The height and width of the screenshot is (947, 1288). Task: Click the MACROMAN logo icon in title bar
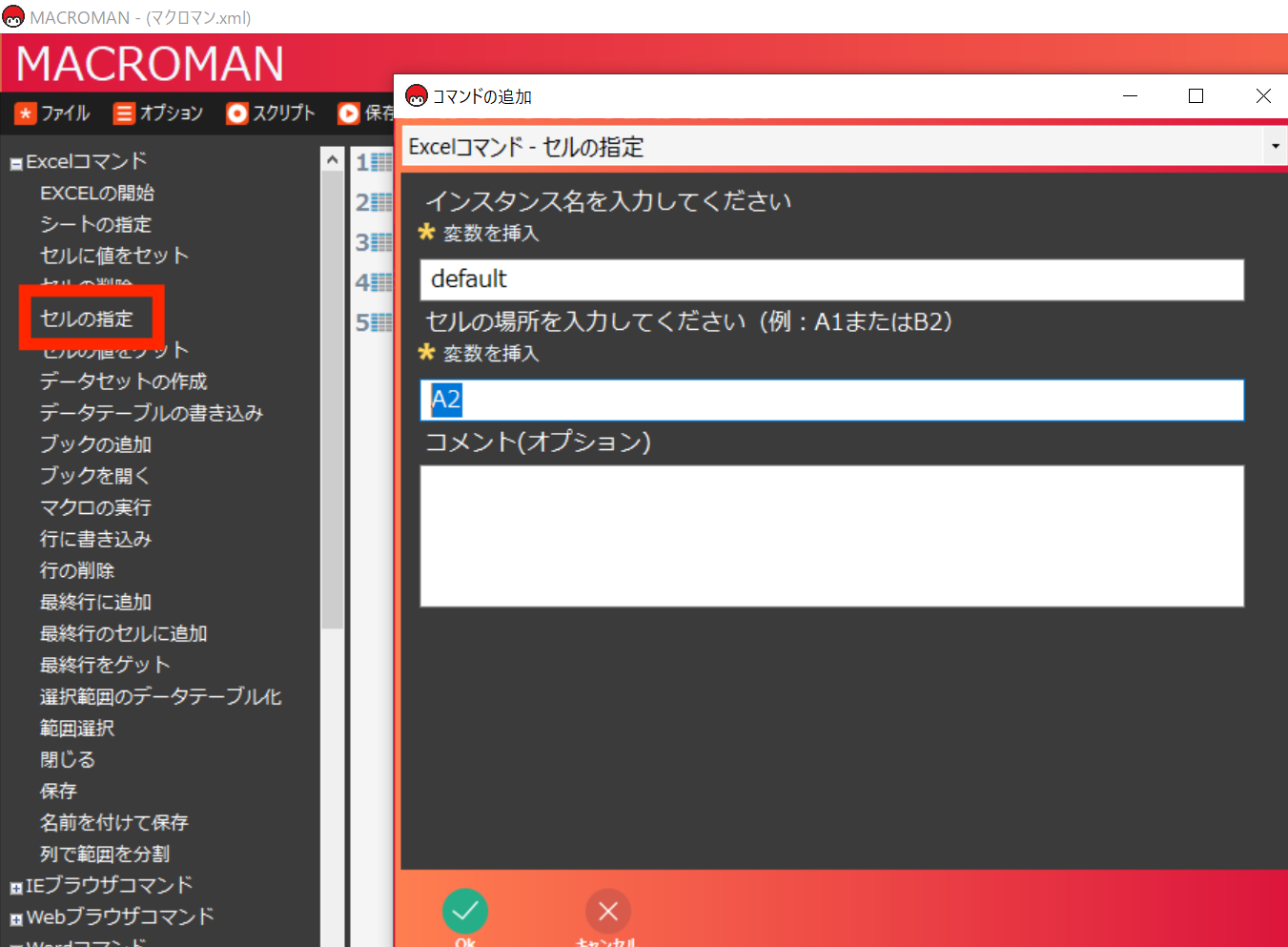13,17
